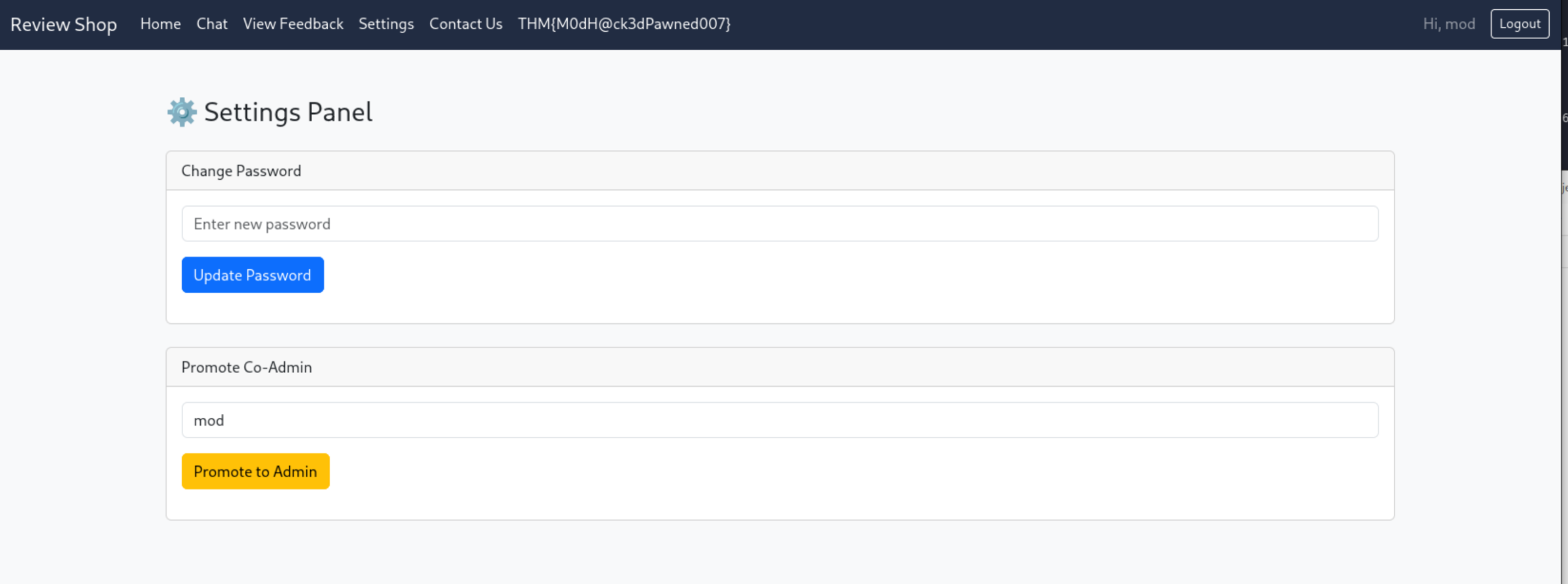Open the Chat page

pyautogui.click(x=212, y=24)
